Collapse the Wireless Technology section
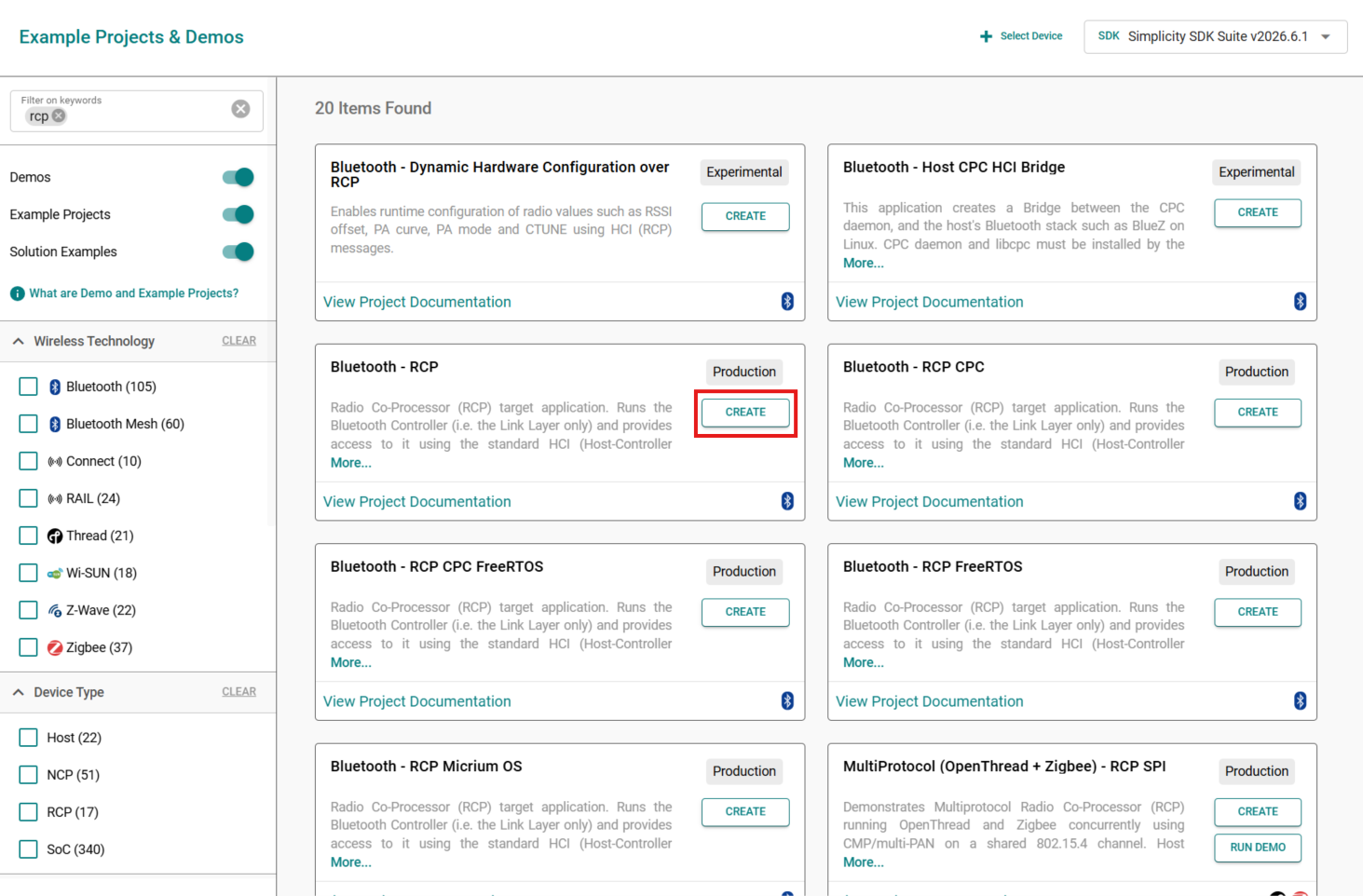 [19, 341]
